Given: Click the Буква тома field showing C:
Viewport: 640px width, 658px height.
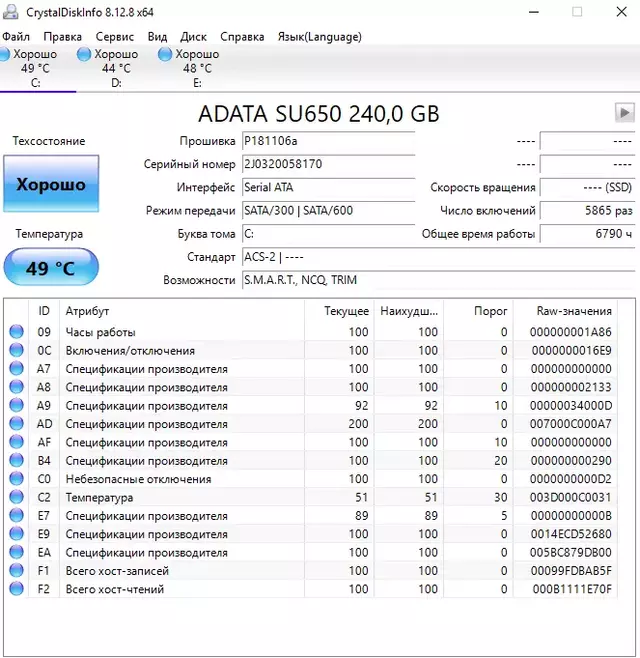Looking at the screenshot, I should (x=329, y=234).
